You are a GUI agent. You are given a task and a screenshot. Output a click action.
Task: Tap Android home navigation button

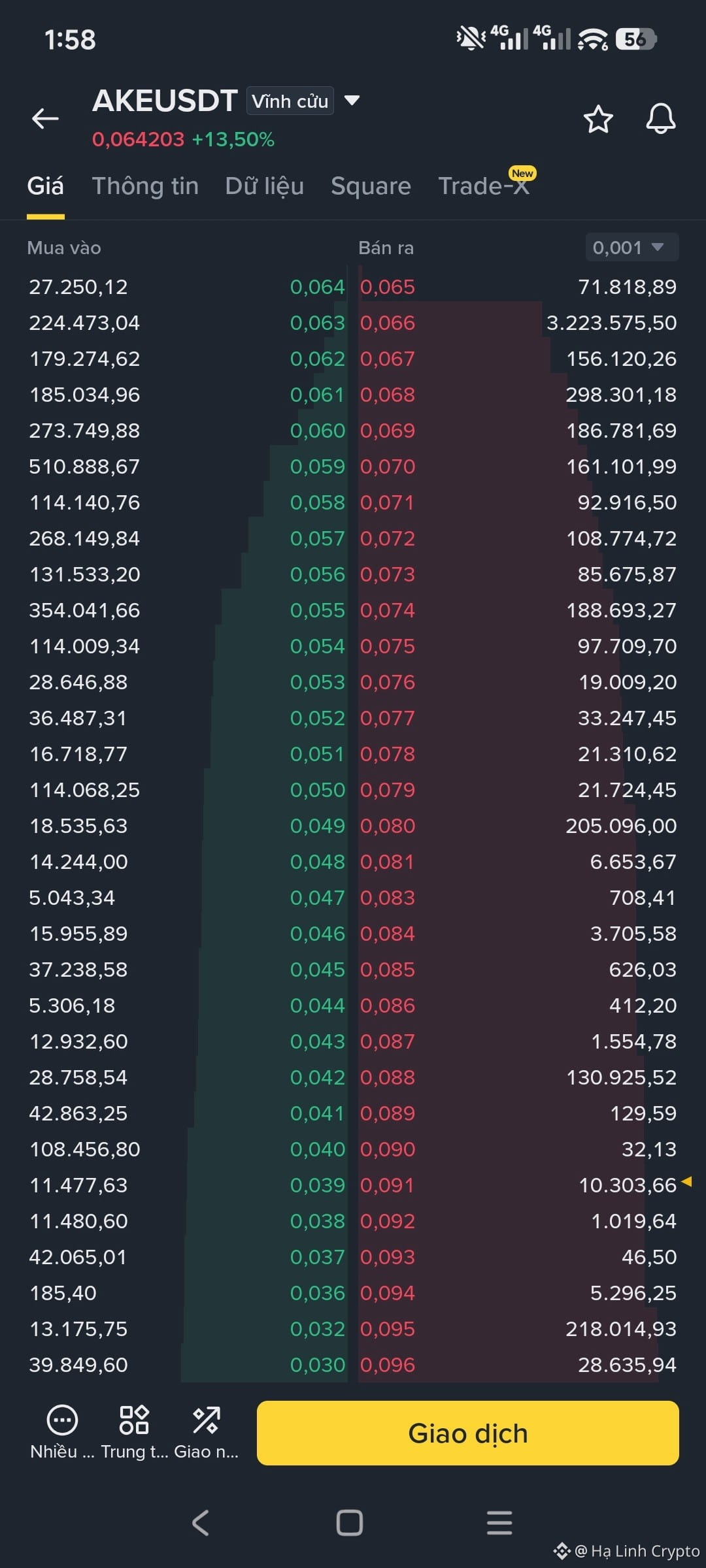pyautogui.click(x=350, y=1523)
